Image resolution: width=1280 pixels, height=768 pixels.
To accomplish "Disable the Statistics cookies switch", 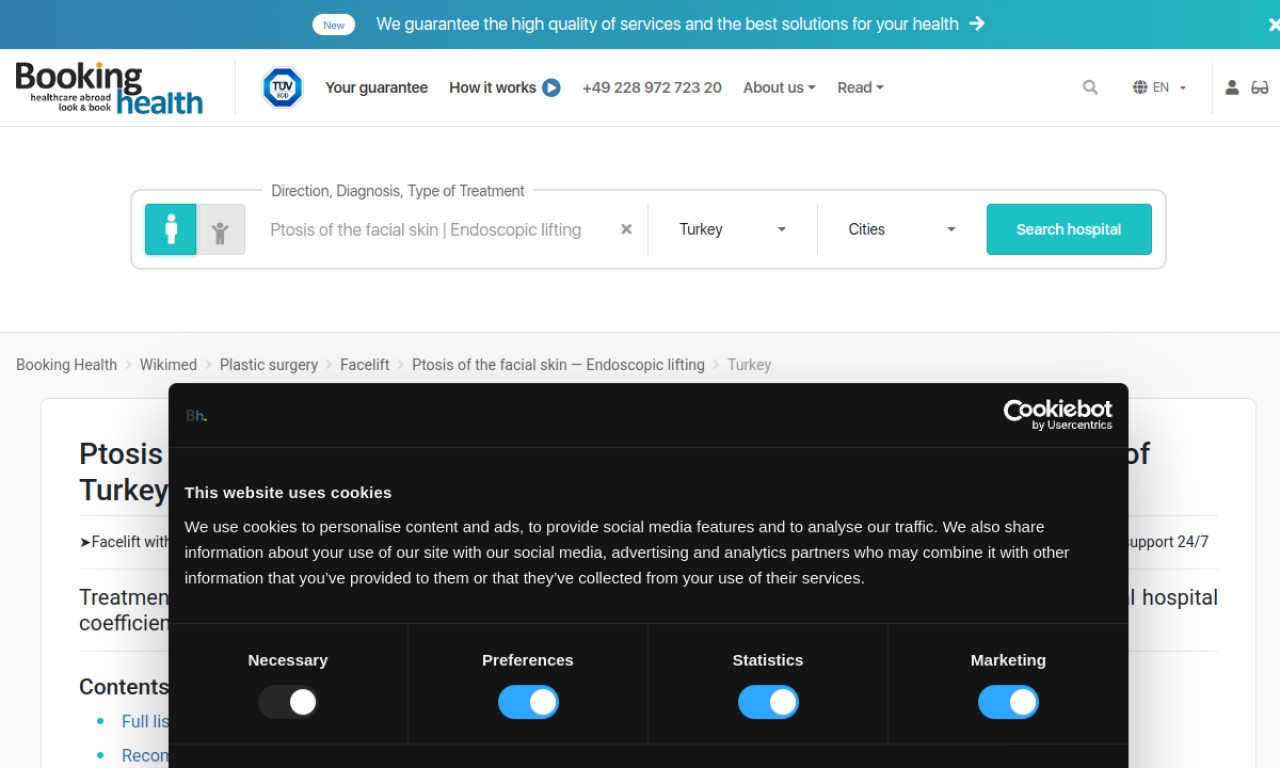I will point(768,702).
